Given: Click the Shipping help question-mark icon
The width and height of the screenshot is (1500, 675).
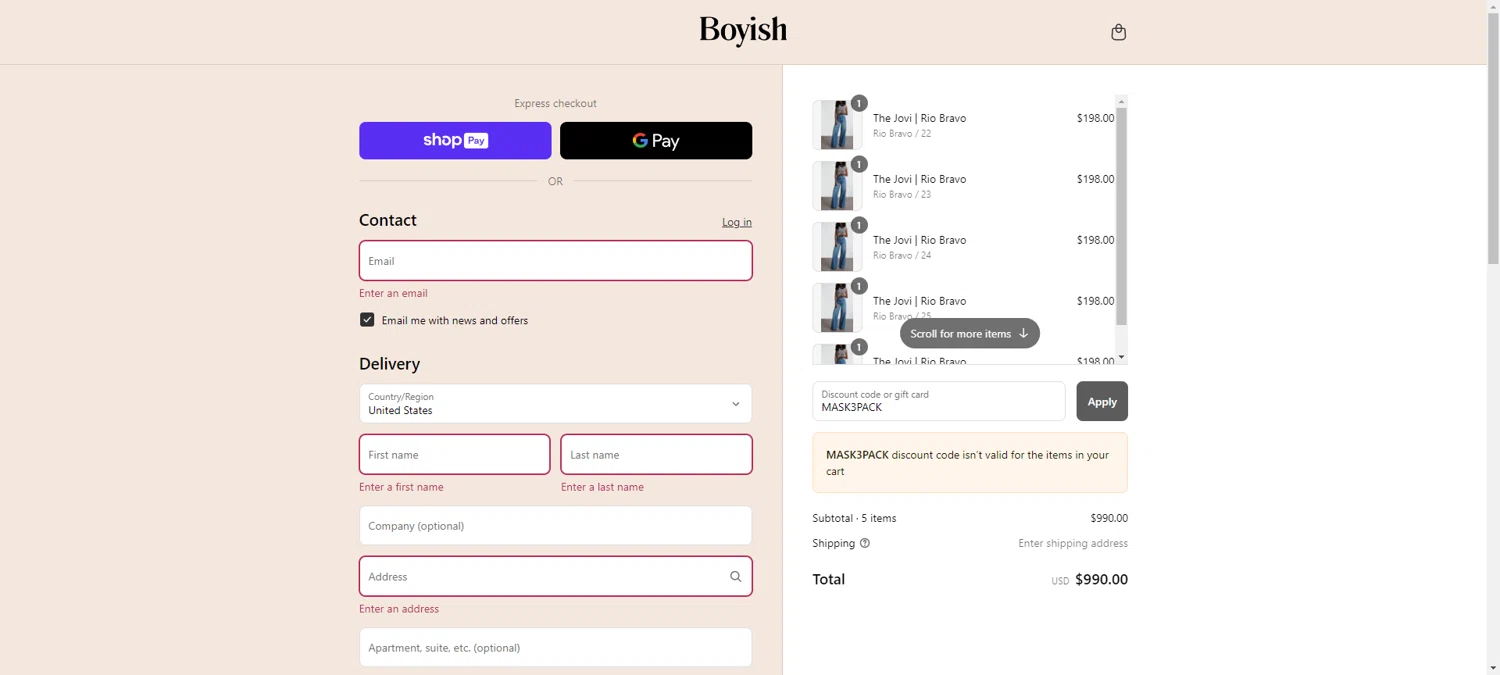Looking at the screenshot, I should pyautogui.click(x=865, y=543).
